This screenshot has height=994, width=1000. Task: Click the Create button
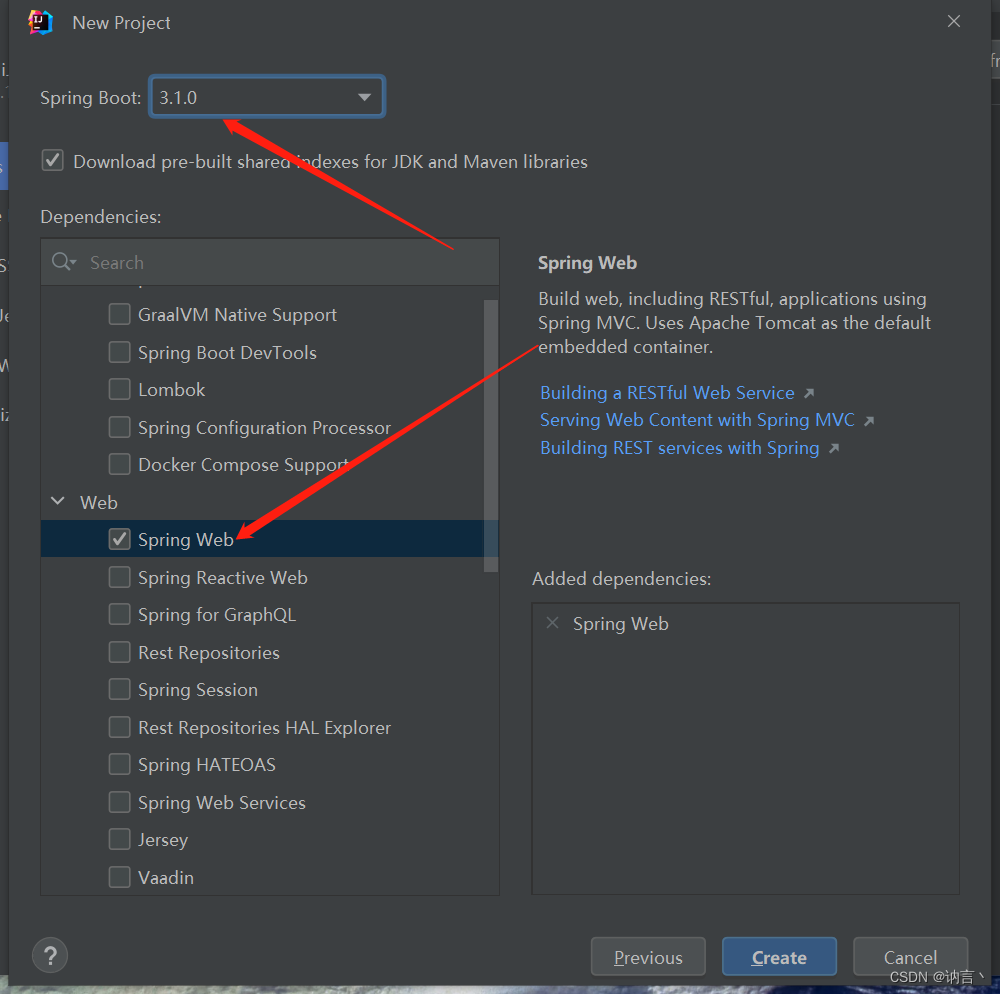pos(779,956)
